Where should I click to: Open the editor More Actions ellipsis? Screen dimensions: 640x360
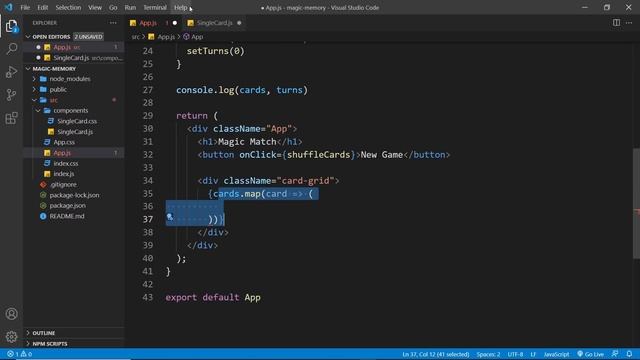pos(629,23)
